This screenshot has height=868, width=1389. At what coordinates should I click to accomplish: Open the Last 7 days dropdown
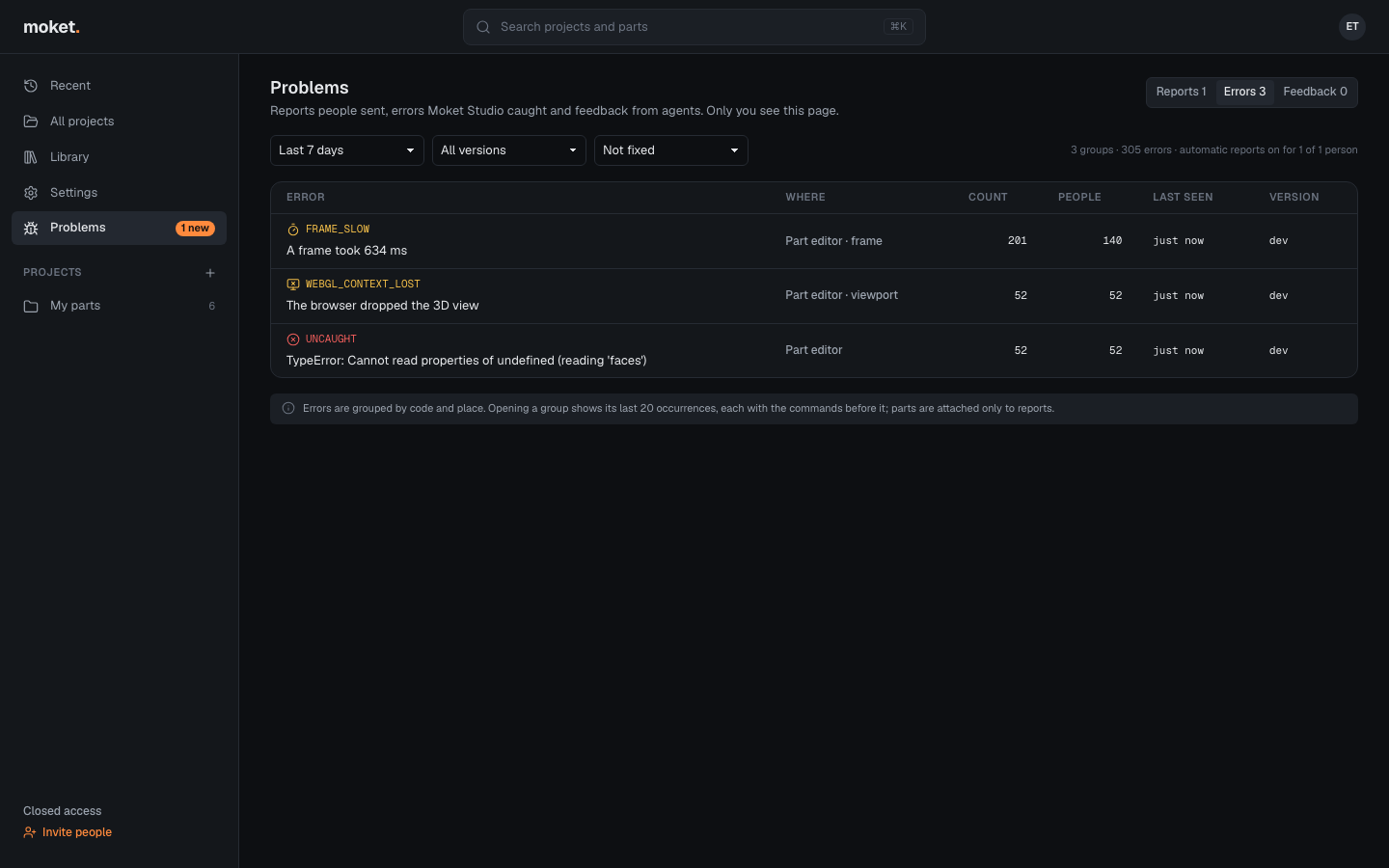coord(347,150)
